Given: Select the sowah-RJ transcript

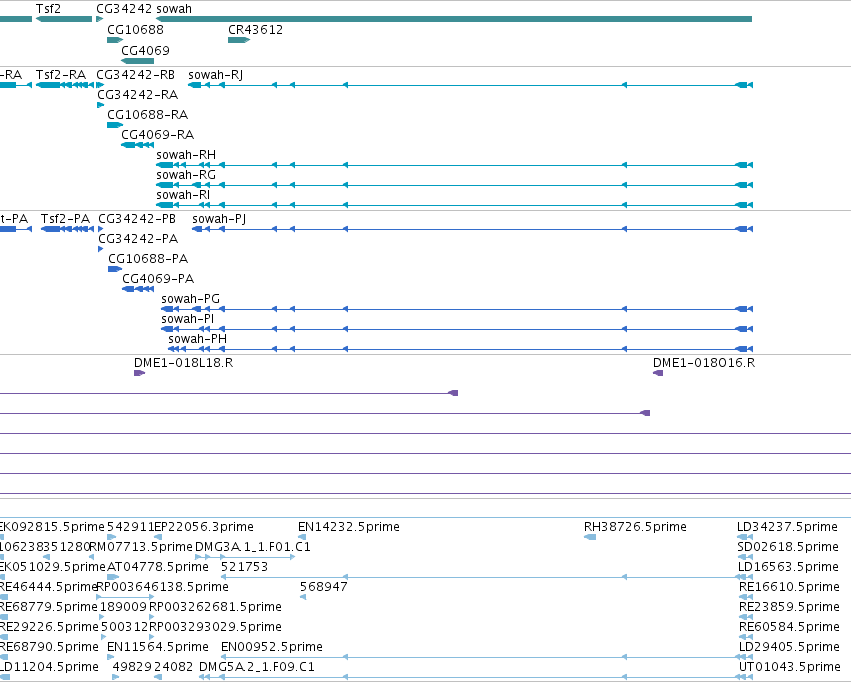Looking at the screenshot, I should [x=470, y=85].
